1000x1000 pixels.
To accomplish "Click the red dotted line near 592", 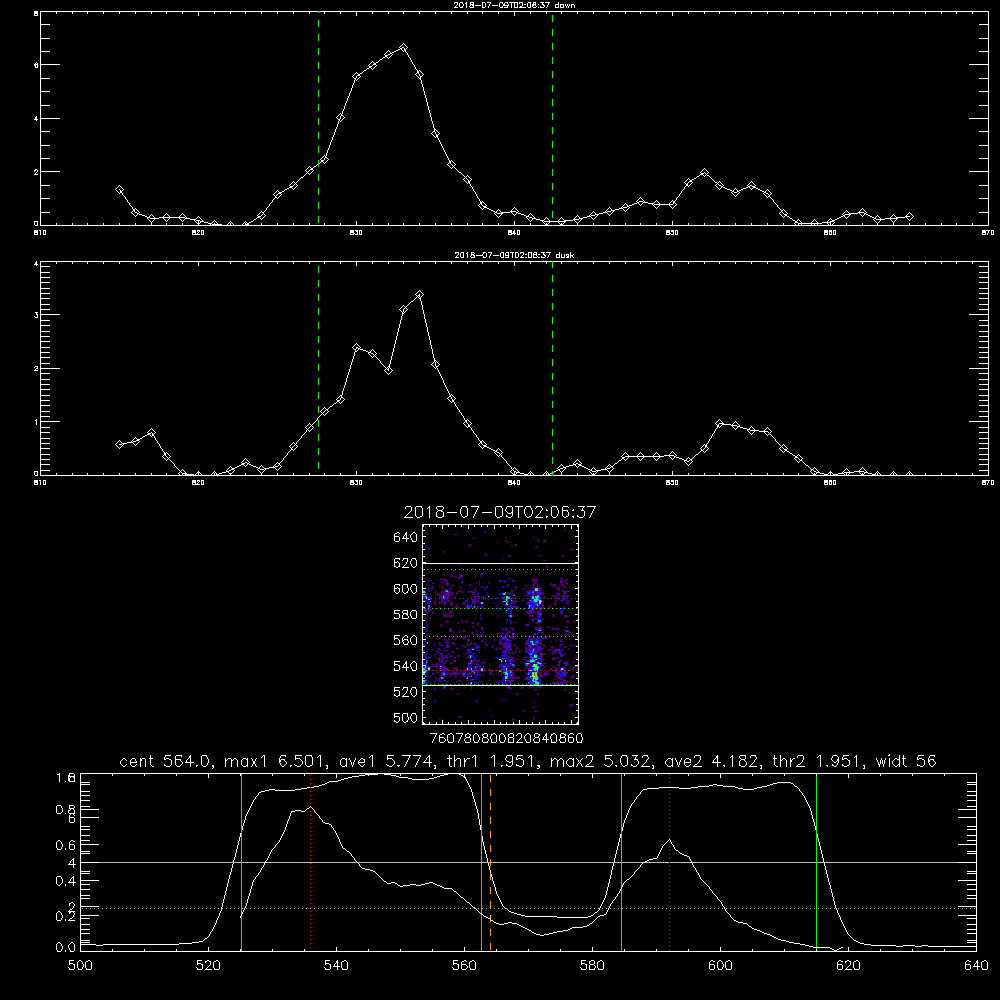I will pyautogui.click(x=670, y=862).
